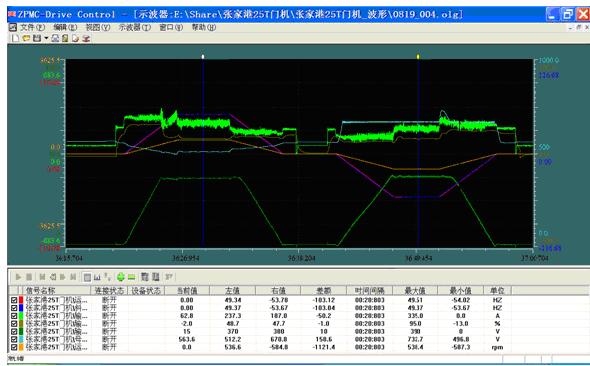Jump to the last record with the skip-forward button
590x366 pixels.
pyautogui.click(x=73, y=277)
